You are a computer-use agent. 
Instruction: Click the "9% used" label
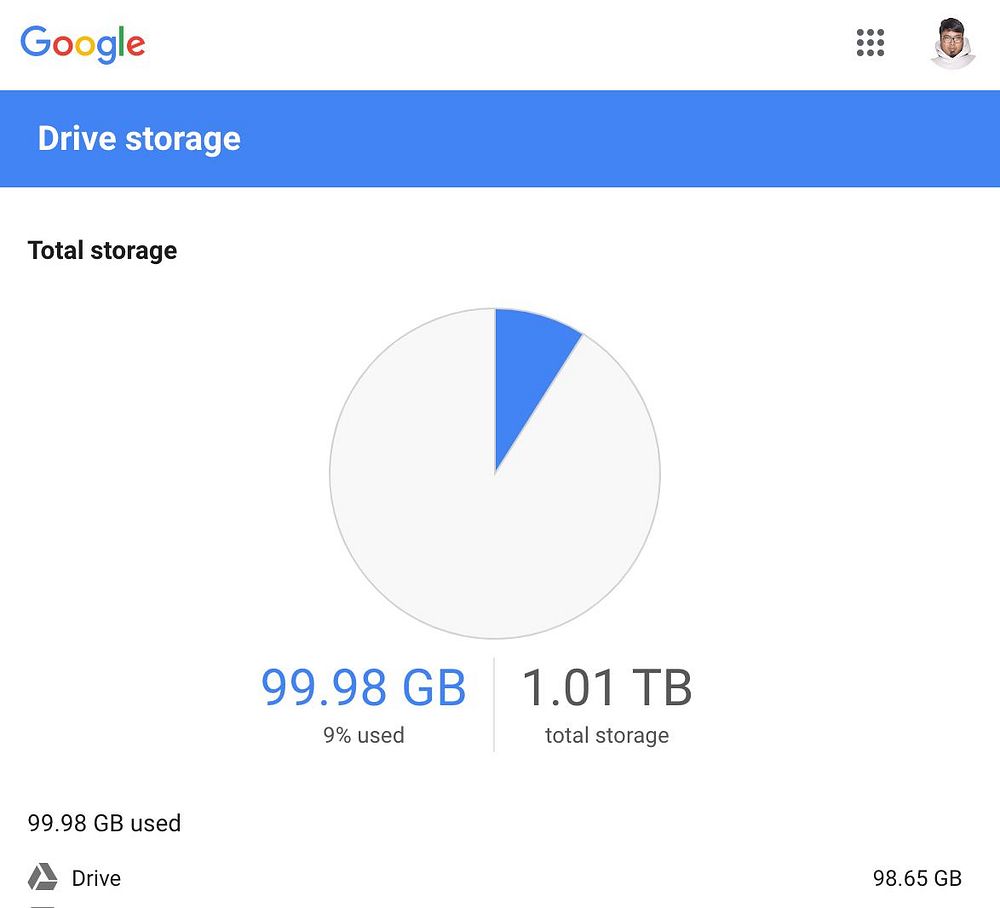(363, 735)
